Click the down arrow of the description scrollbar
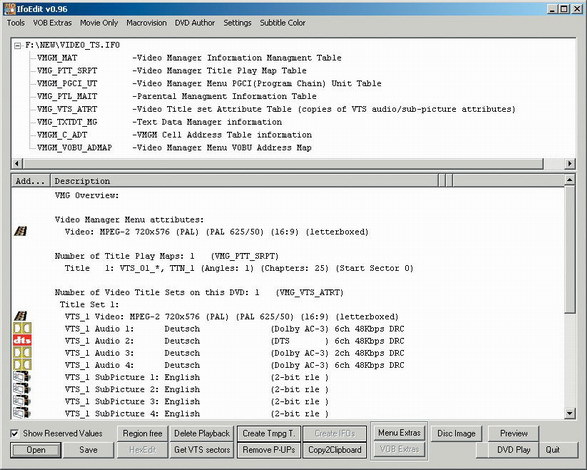 pos(570,413)
